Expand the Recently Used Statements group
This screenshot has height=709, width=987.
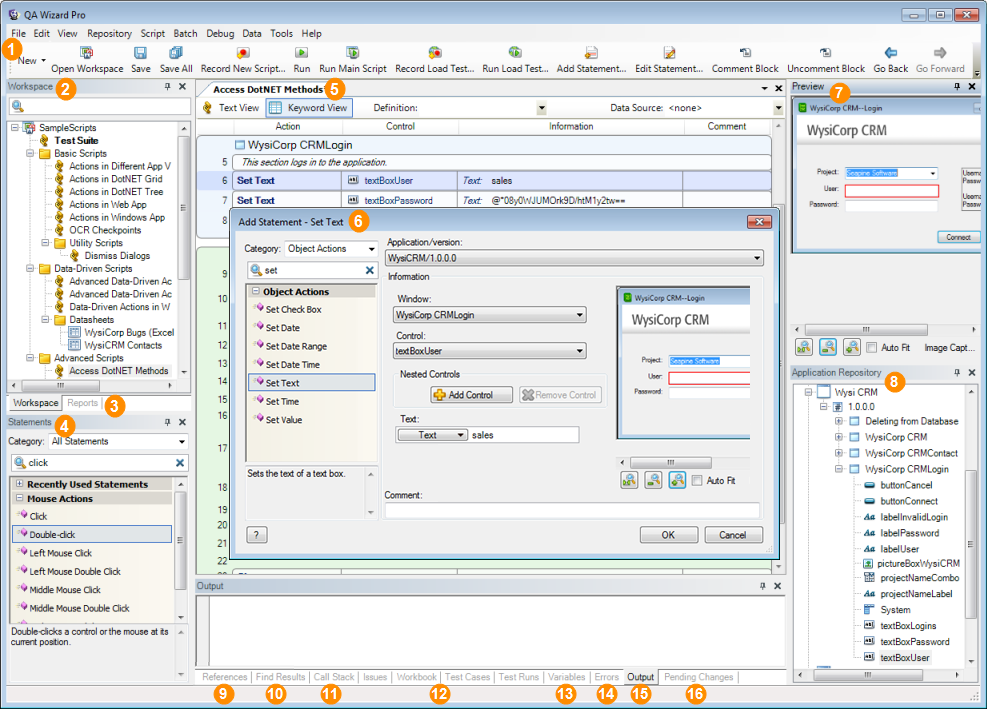tap(19, 484)
